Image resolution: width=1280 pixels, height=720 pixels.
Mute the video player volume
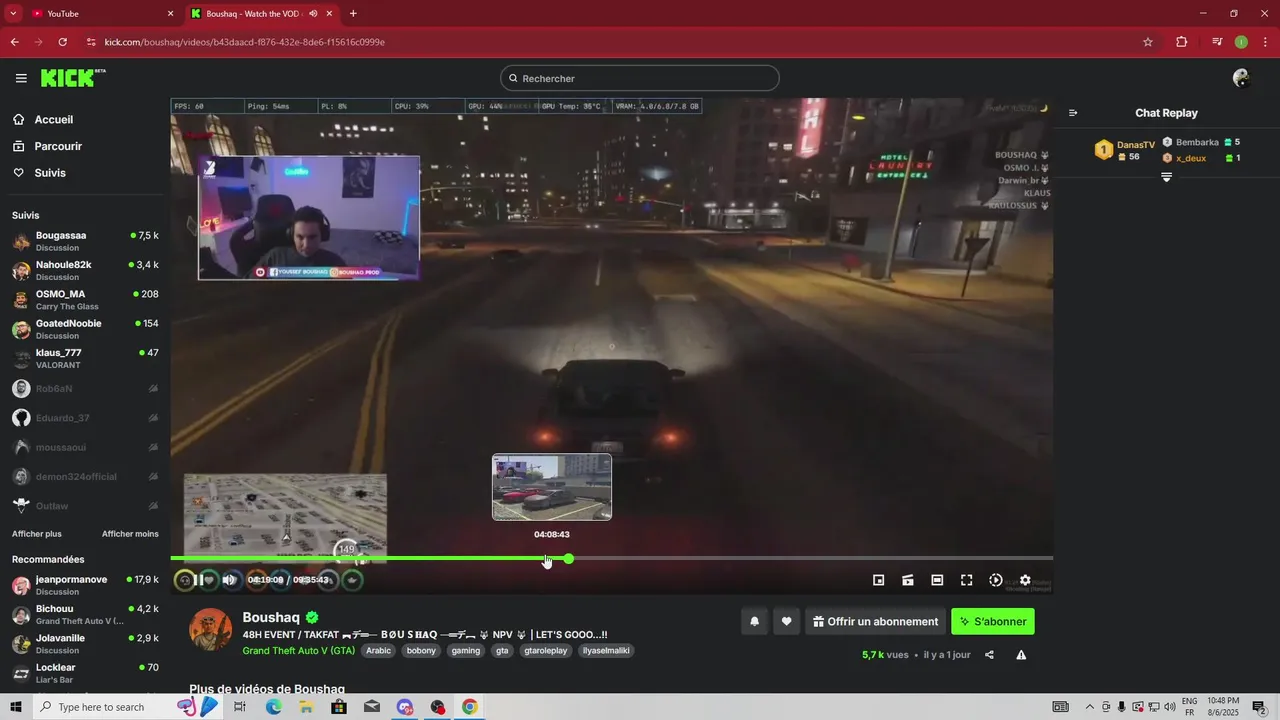(x=229, y=580)
